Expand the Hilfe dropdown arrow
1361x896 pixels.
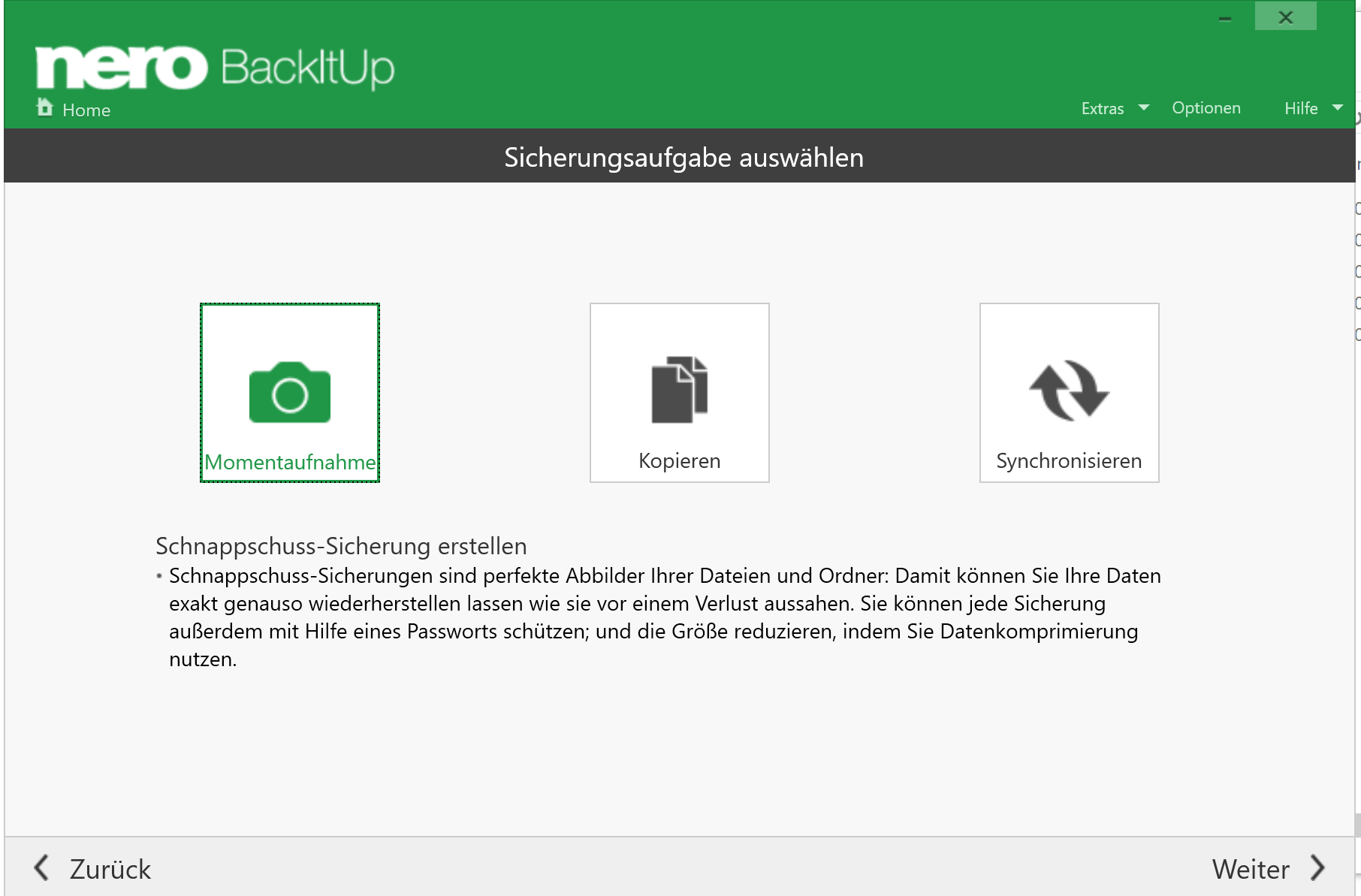pos(1338,107)
